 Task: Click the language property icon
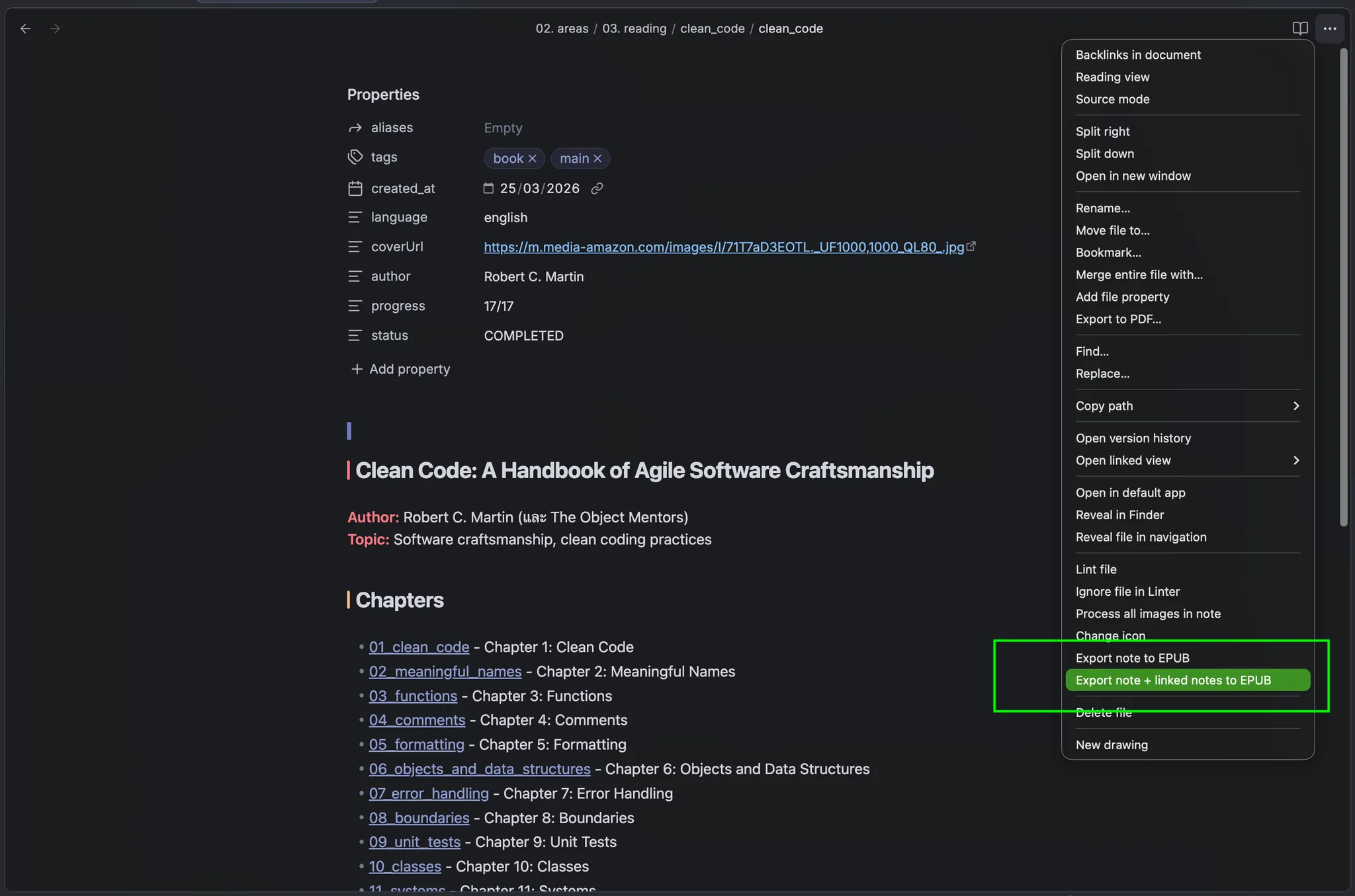355,218
